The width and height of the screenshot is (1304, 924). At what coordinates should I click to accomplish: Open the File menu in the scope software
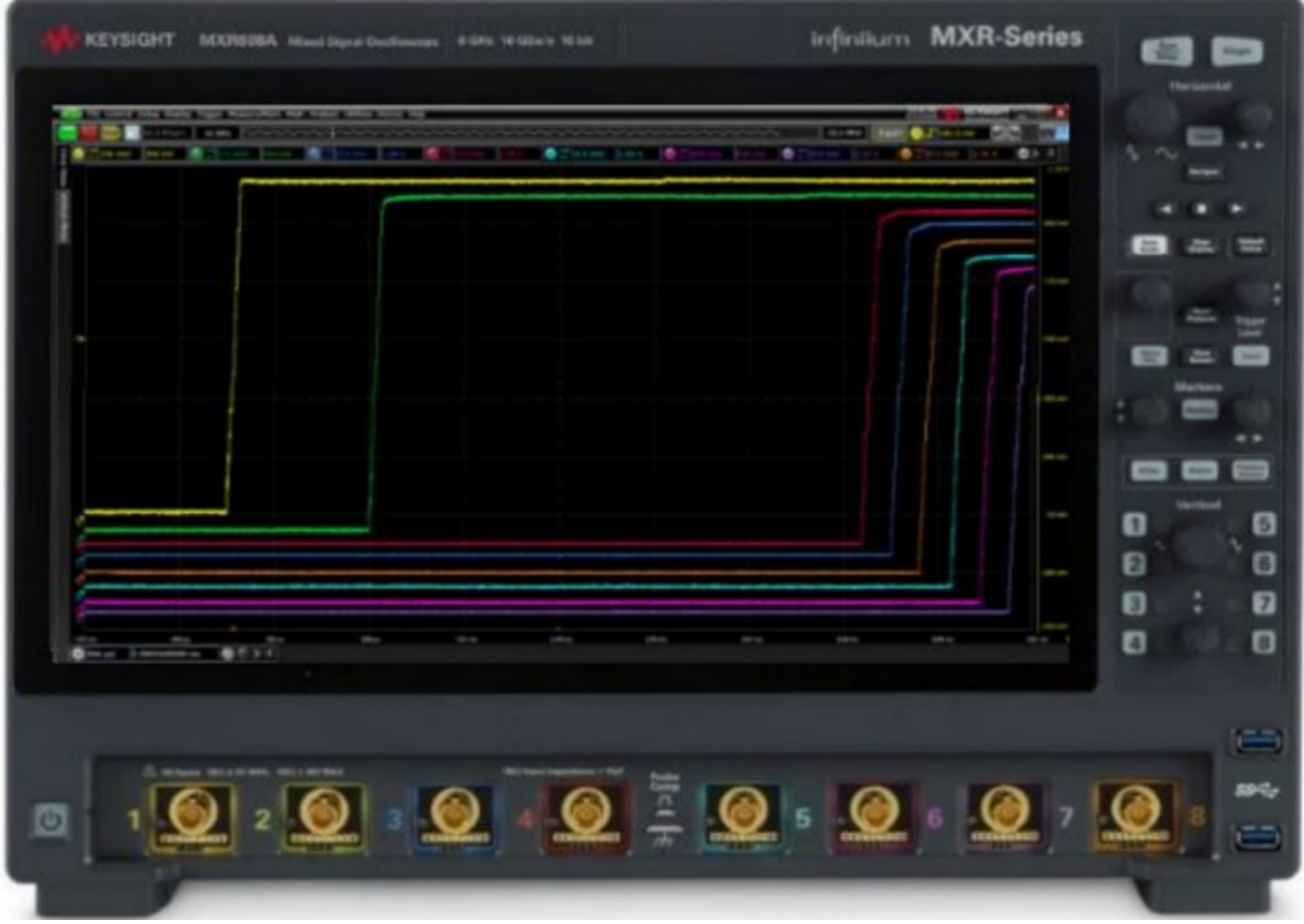(93, 115)
